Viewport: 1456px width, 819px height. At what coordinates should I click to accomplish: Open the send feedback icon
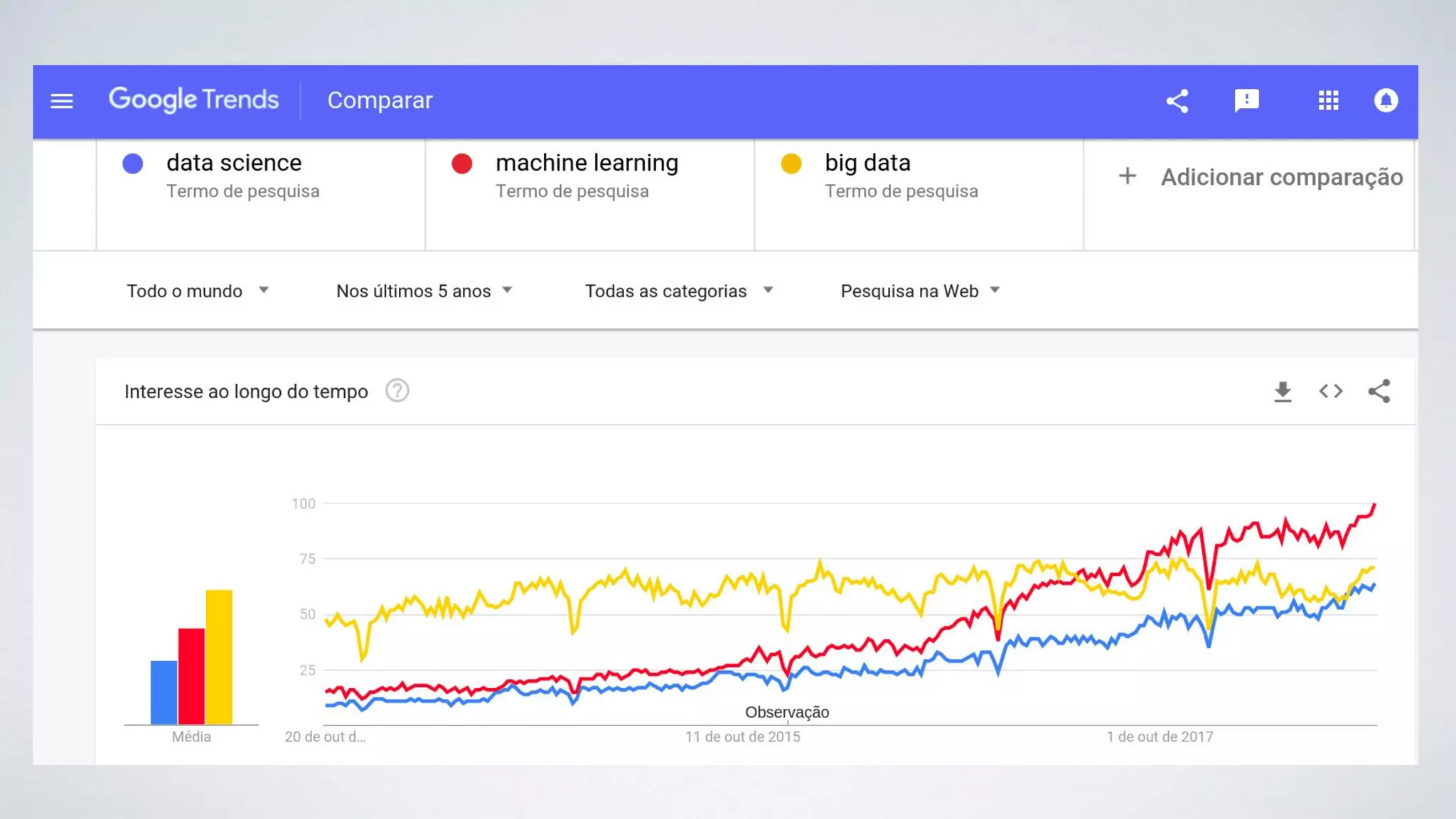[1246, 101]
